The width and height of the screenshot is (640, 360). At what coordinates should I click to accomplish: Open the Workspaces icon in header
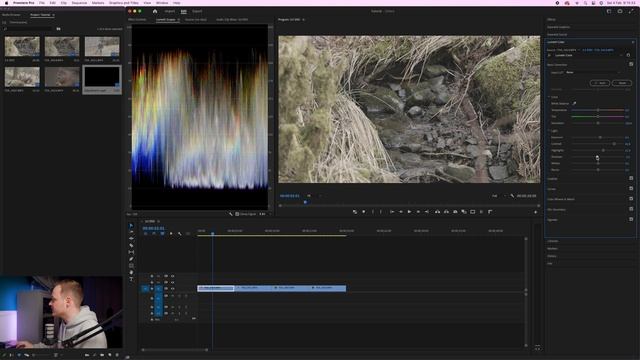coord(609,11)
